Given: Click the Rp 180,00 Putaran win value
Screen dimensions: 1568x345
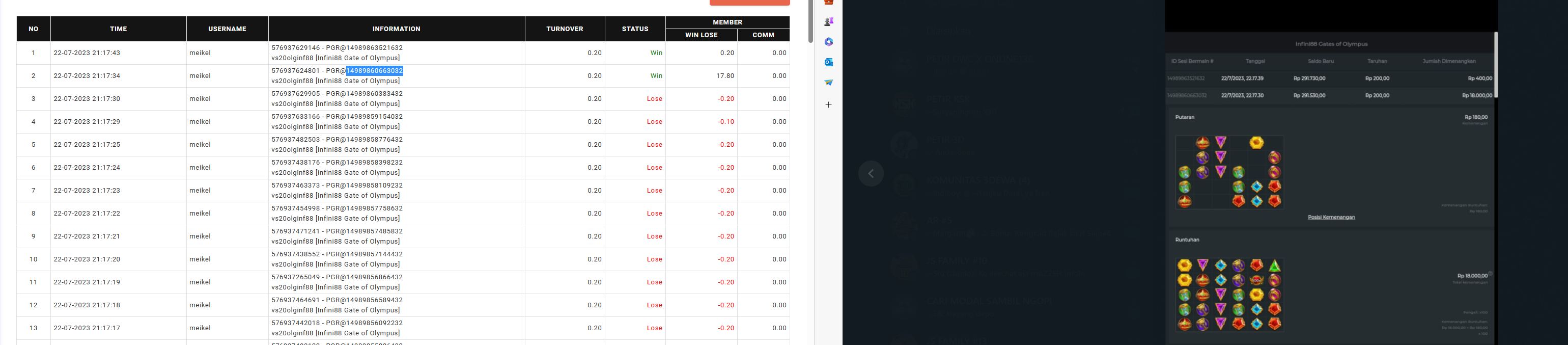Looking at the screenshot, I should point(1476,117).
